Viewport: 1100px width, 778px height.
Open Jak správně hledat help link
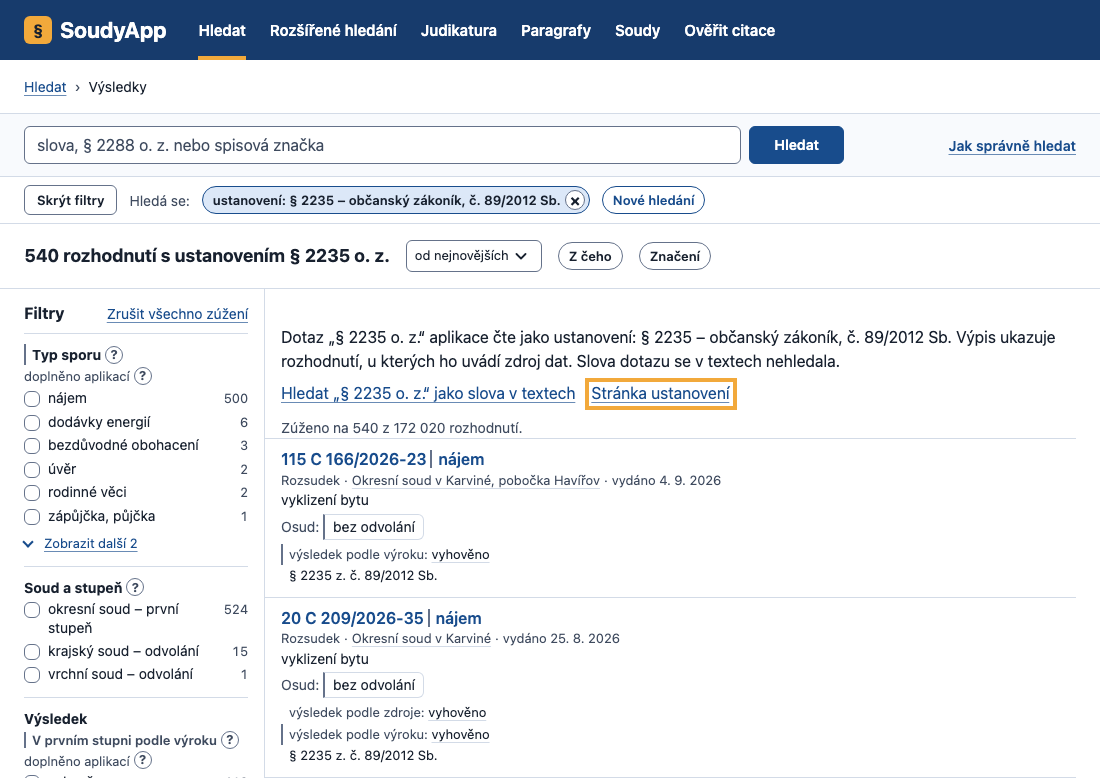pyautogui.click(x=1012, y=146)
